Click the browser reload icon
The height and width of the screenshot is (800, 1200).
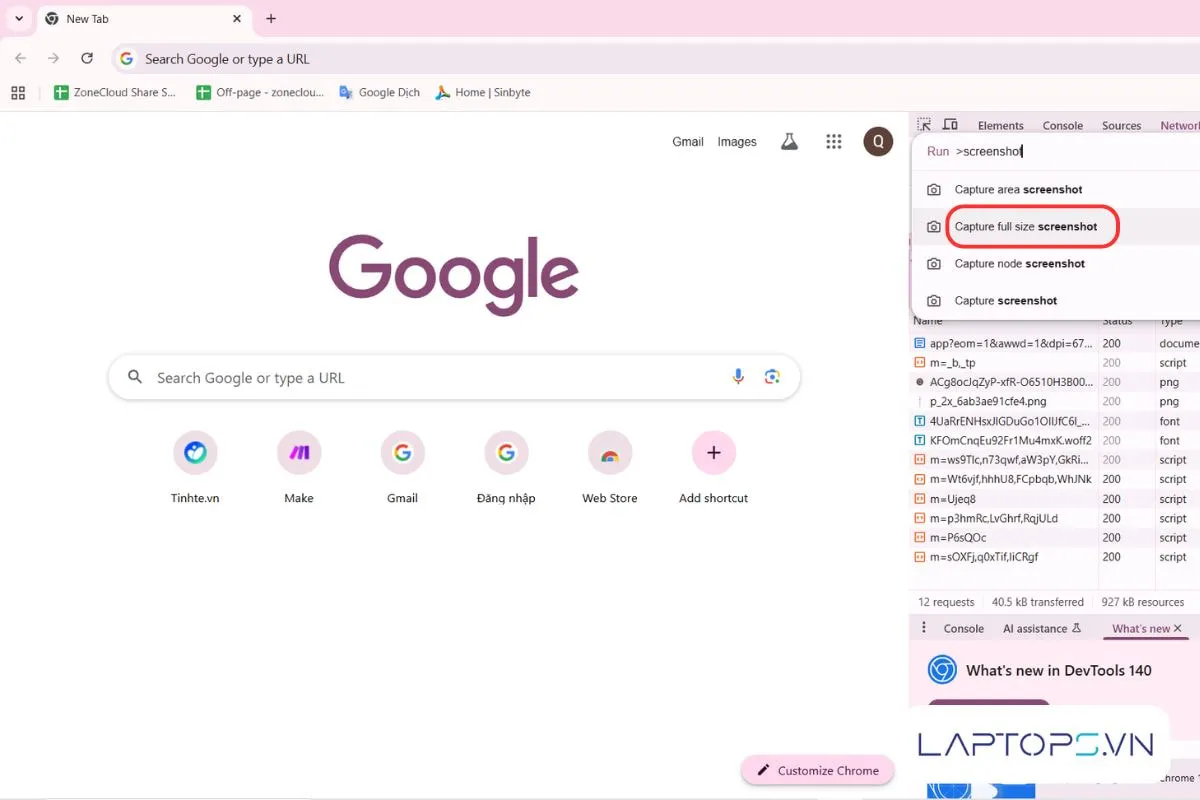click(86, 58)
